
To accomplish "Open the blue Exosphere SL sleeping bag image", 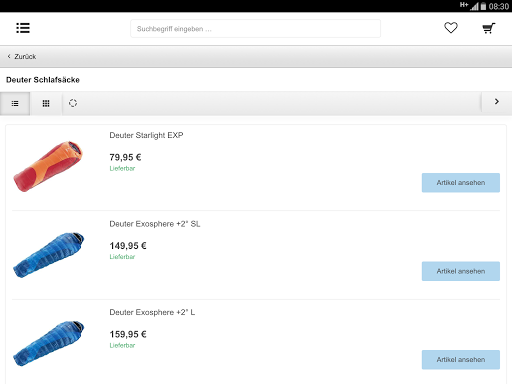I will (x=49, y=255).
